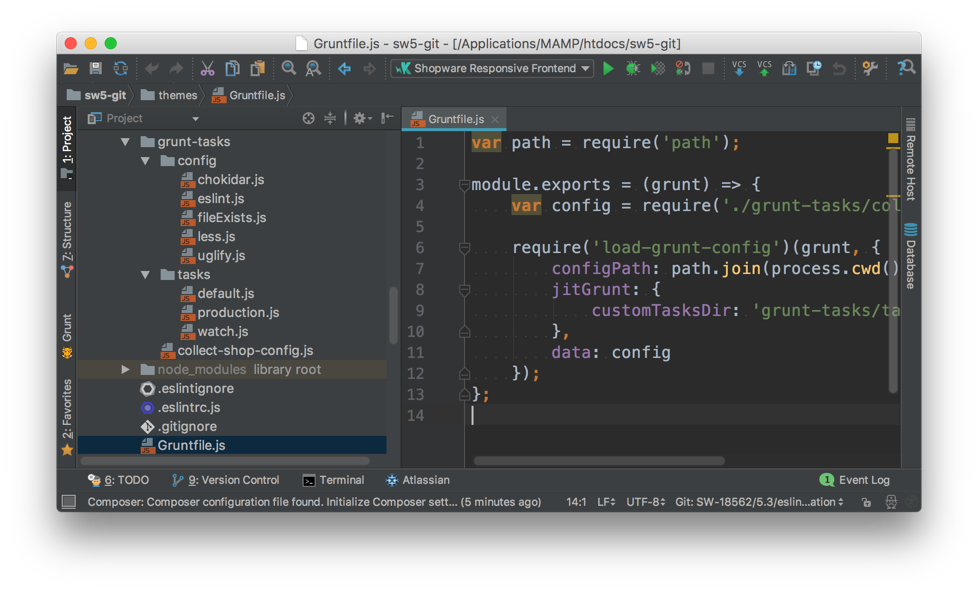Click the editor horizontal scrollbar
Image resolution: width=977 pixels, height=592 pixels.
(x=599, y=461)
